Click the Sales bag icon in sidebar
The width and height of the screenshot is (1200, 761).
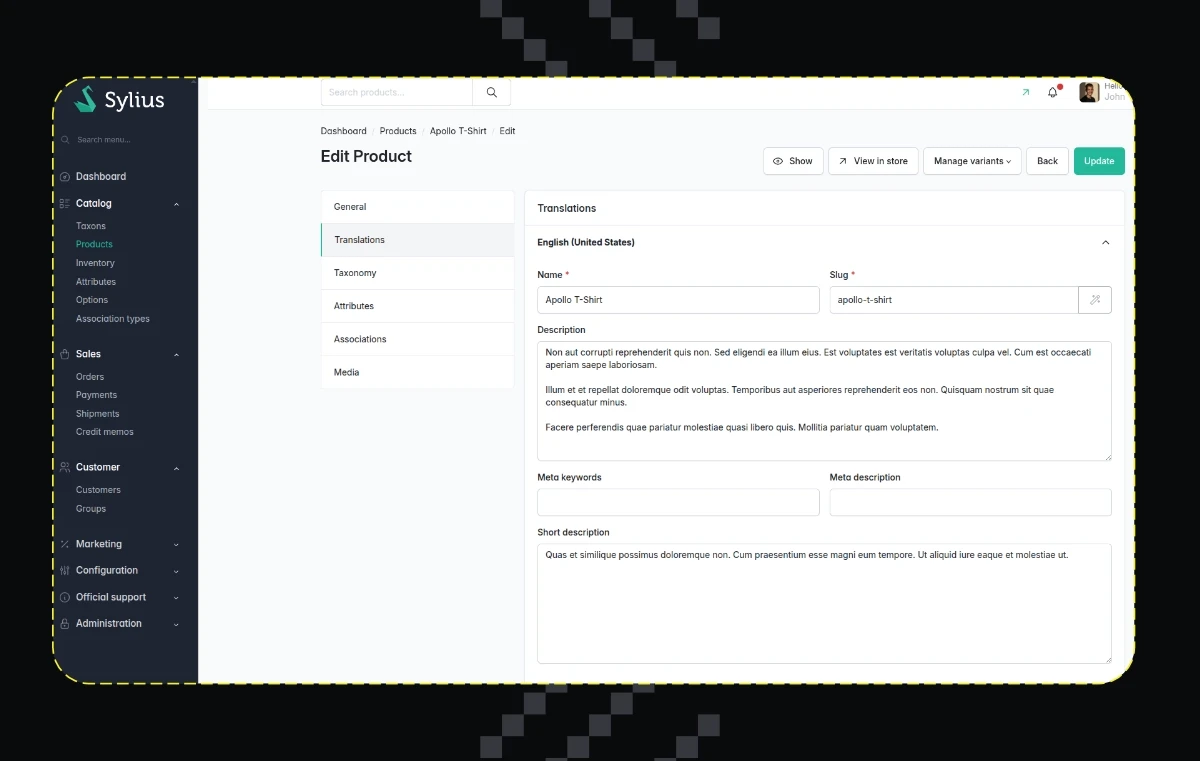point(65,354)
